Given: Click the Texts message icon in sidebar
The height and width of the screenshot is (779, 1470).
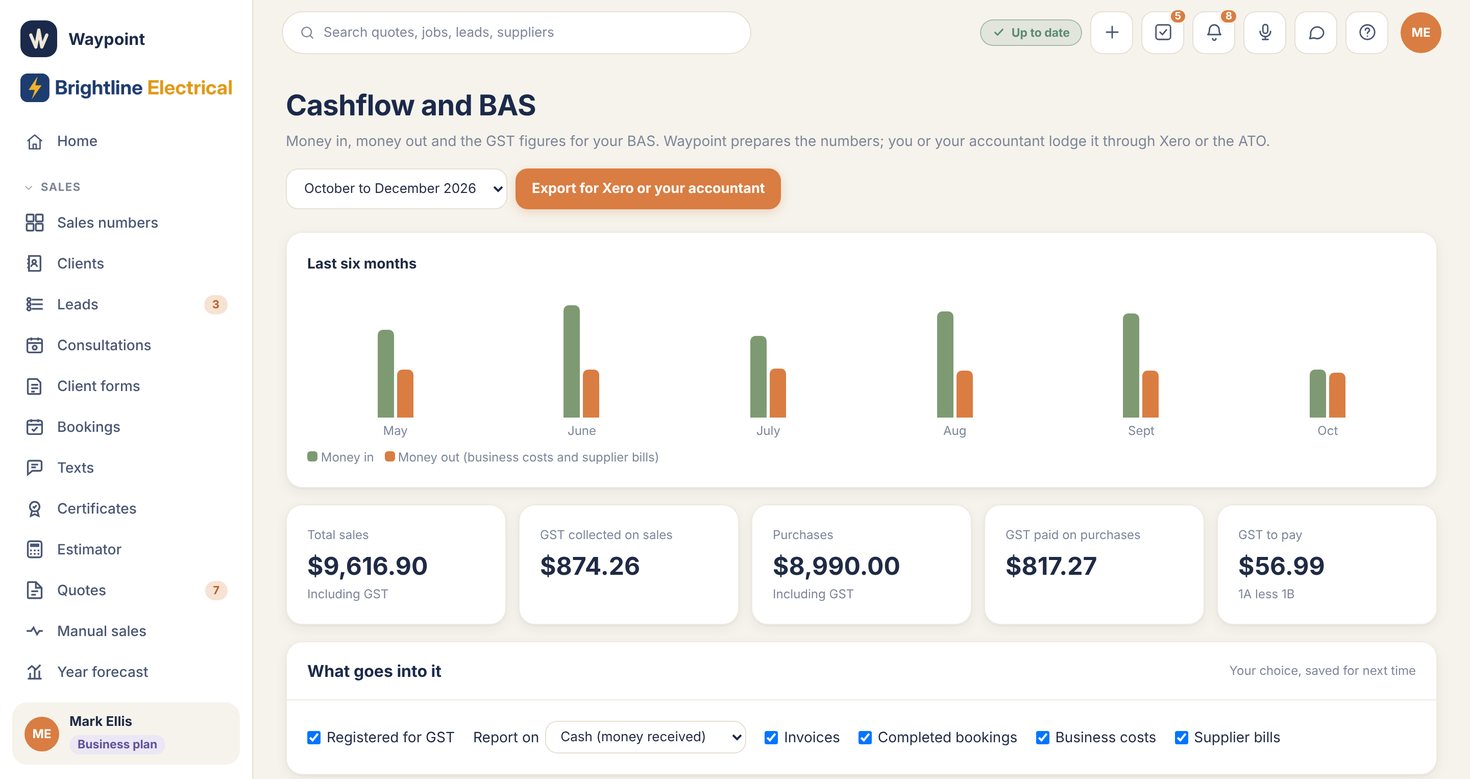Looking at the screenshot, I should click(35, 468).
